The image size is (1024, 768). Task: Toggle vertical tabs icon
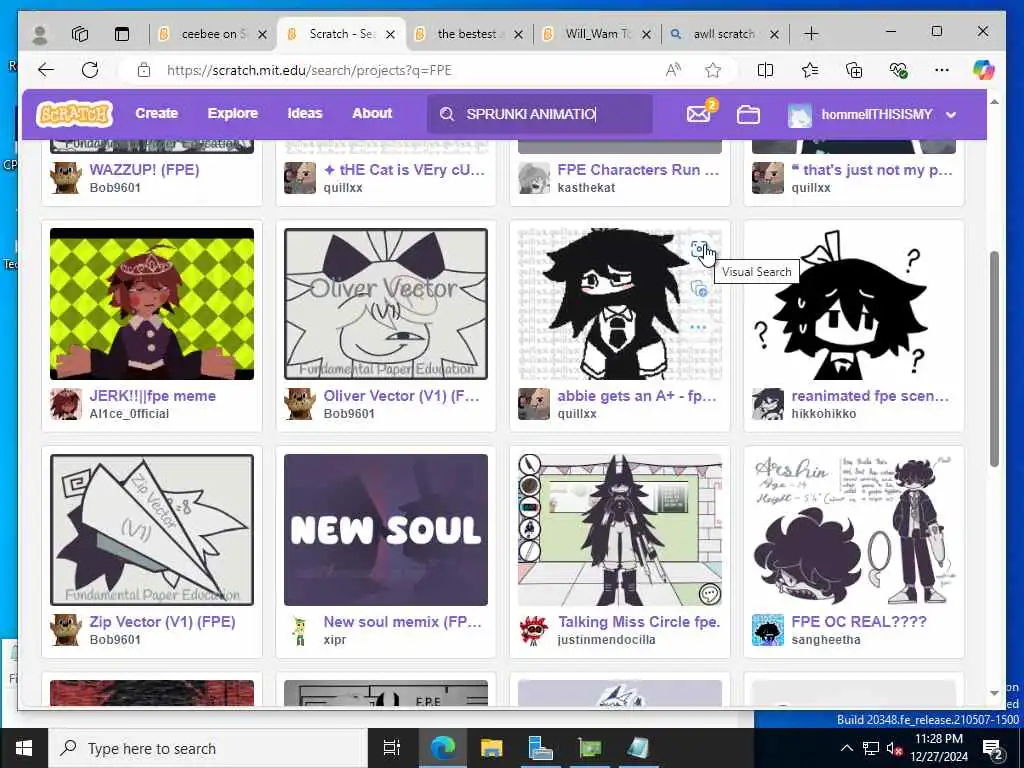[x=121, y=34]
